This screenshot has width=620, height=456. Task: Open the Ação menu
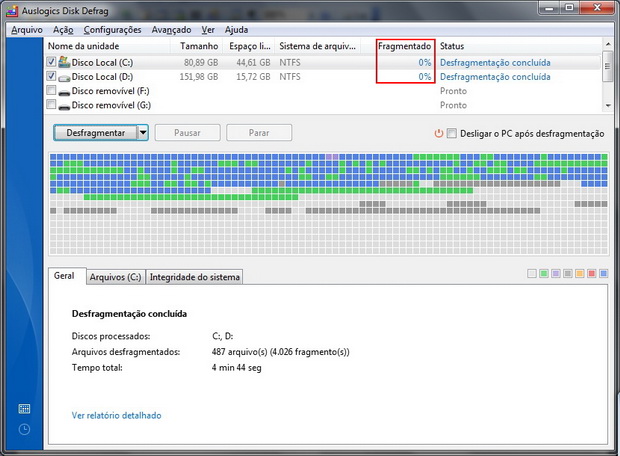pyautogui.click(x=63, y=30)
